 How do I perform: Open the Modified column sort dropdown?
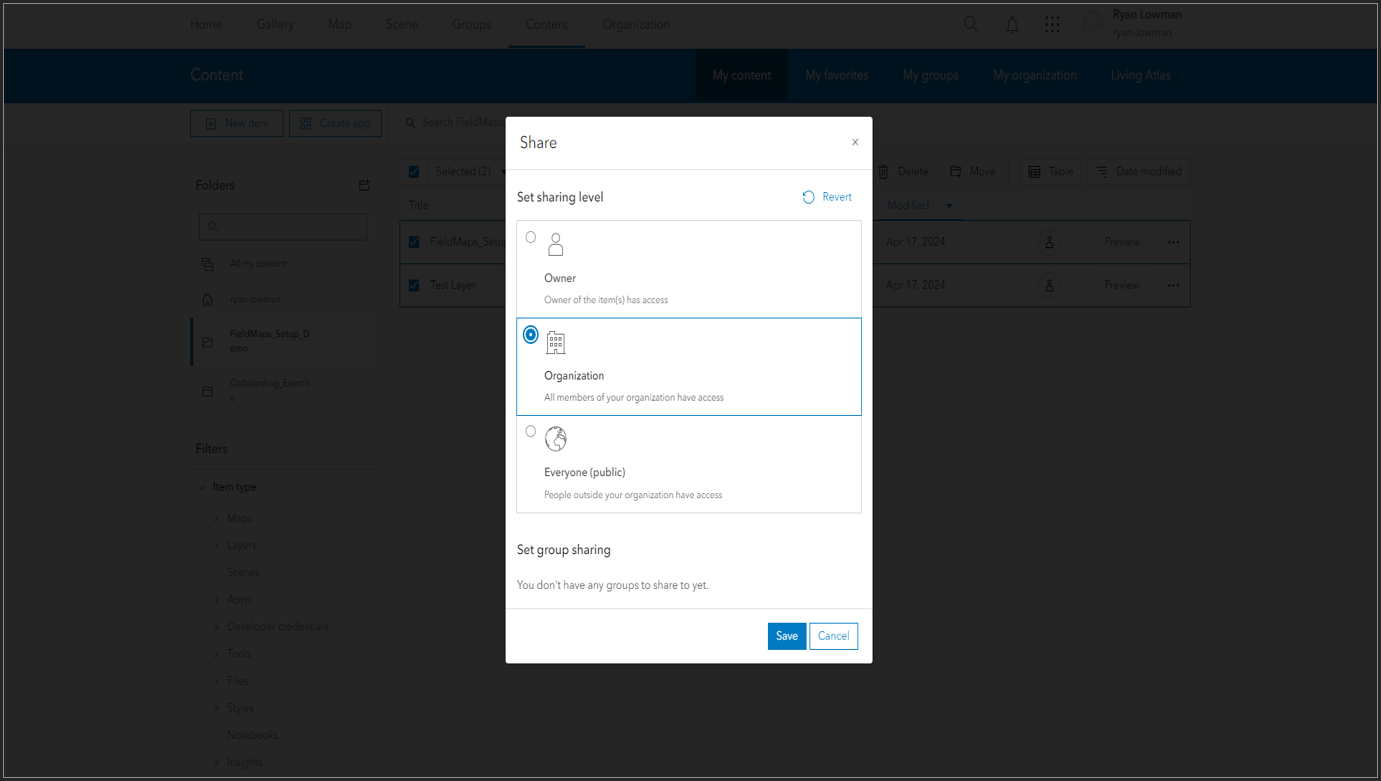pos(947,205)
